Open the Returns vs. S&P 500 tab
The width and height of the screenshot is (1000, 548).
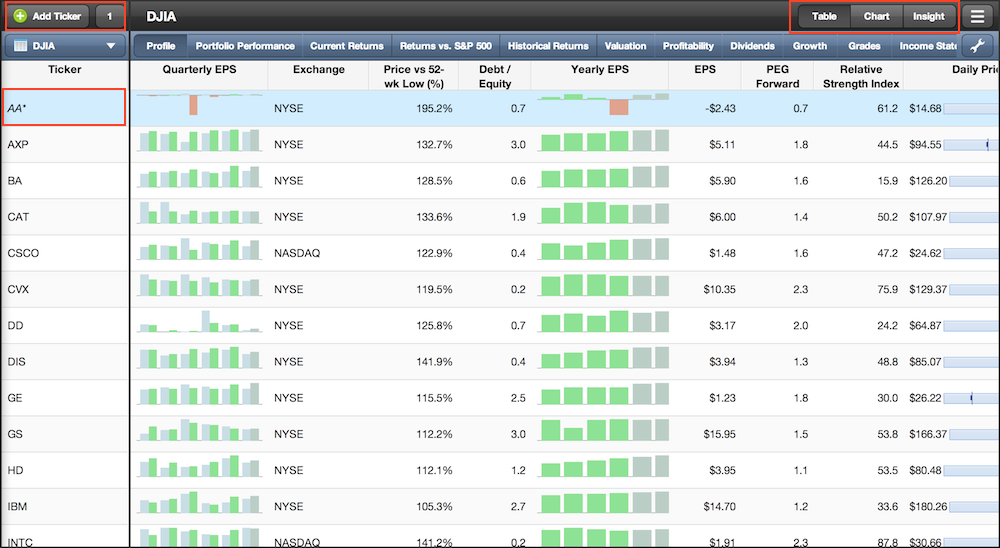(446, 46)
